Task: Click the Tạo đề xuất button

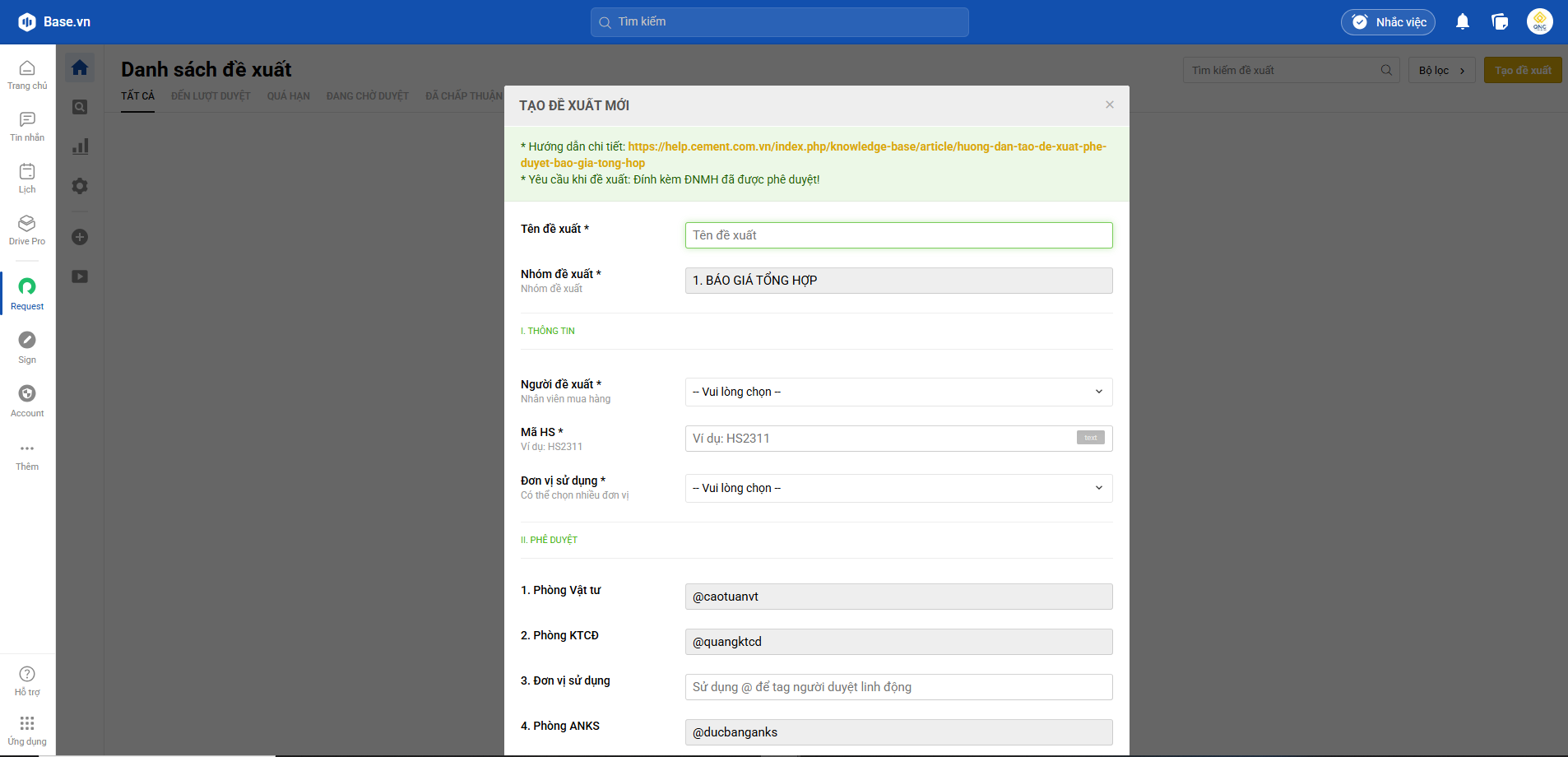Action: coord(1522,70)
